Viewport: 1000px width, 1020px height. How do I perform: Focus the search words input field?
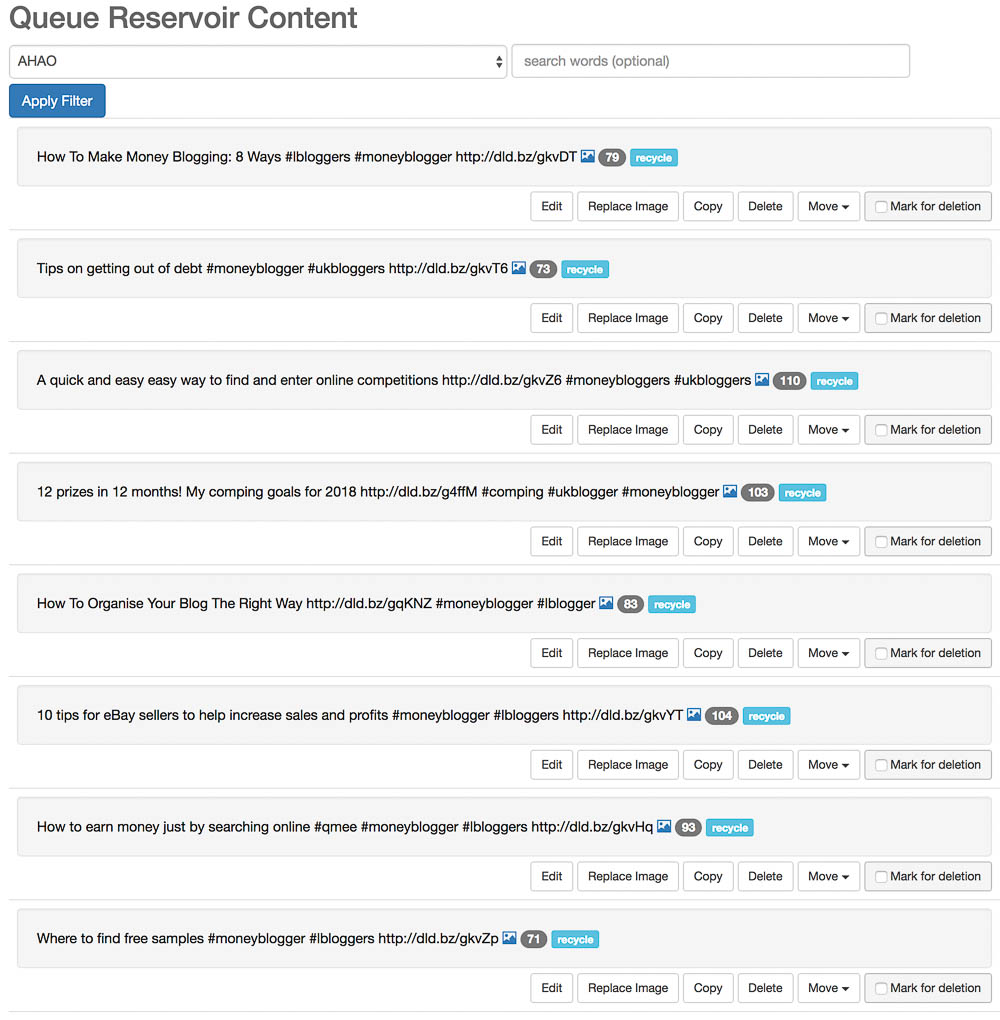coord(710,61)
